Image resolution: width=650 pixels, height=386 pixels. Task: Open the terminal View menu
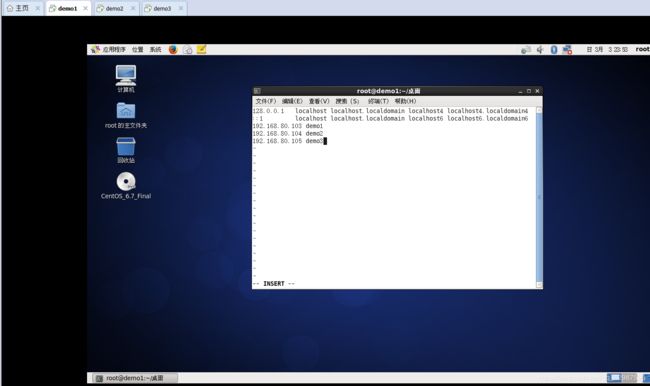point(319,101)
